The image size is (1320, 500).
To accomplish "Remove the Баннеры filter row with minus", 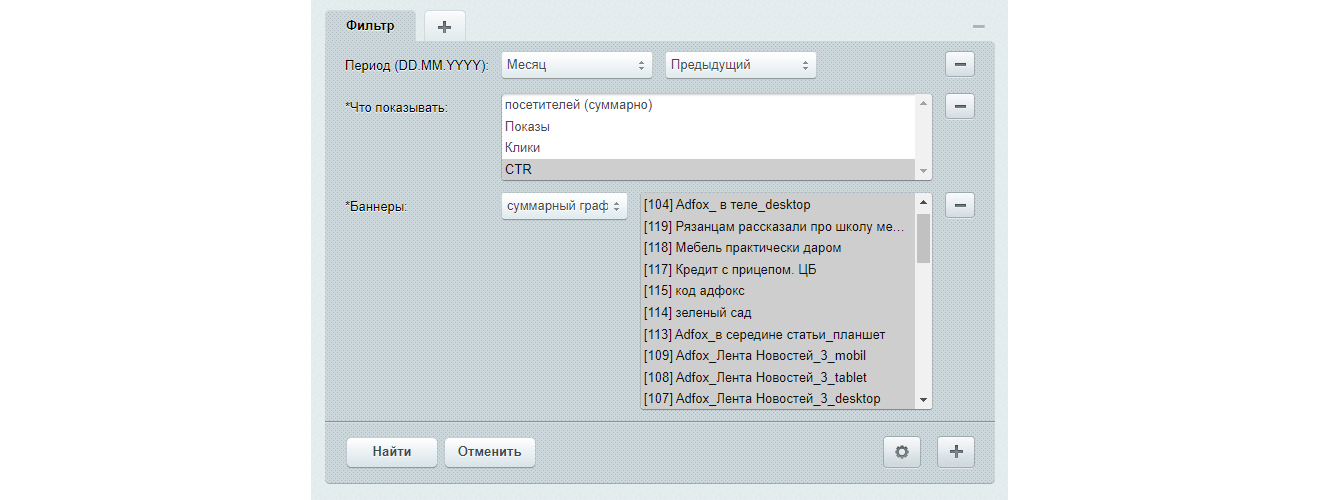I will (x=960, y=205).
